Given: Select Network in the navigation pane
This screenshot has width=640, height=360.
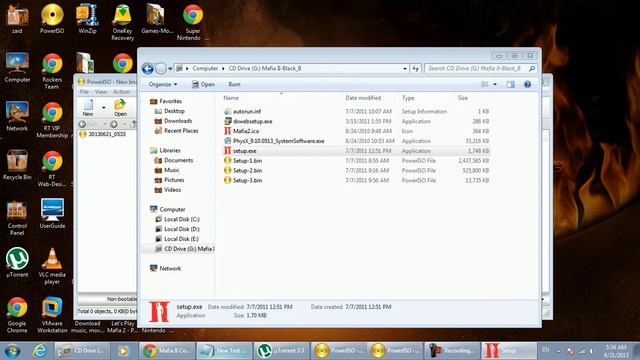Looking at the screenshot, I should click(x=170, y=269).
